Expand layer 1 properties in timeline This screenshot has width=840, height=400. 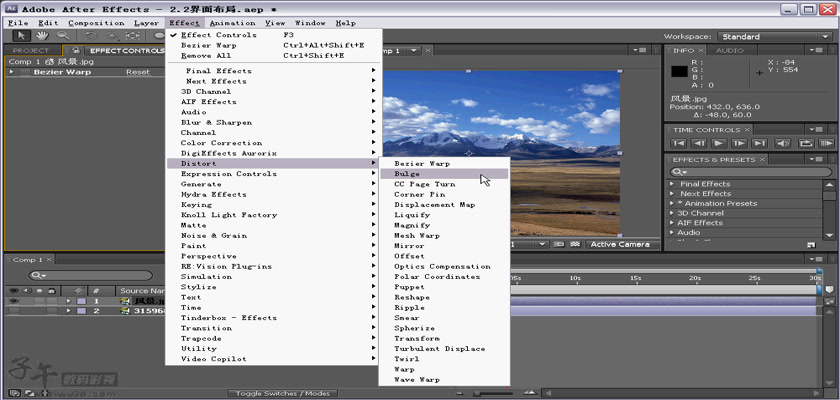[x=69, y=301]
